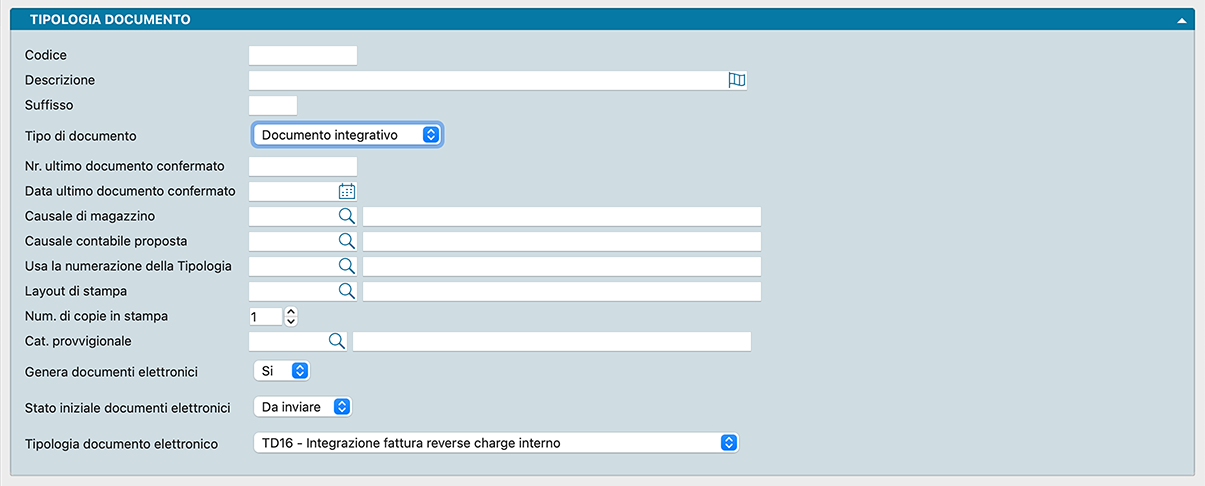
Task: Collapse the Tipologia Documento panel
Action: pyautogui.click(x=1181, y=20)
